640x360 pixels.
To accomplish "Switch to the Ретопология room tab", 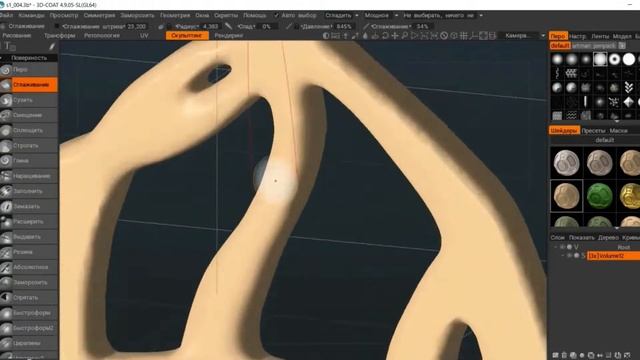I will (102, 36).
